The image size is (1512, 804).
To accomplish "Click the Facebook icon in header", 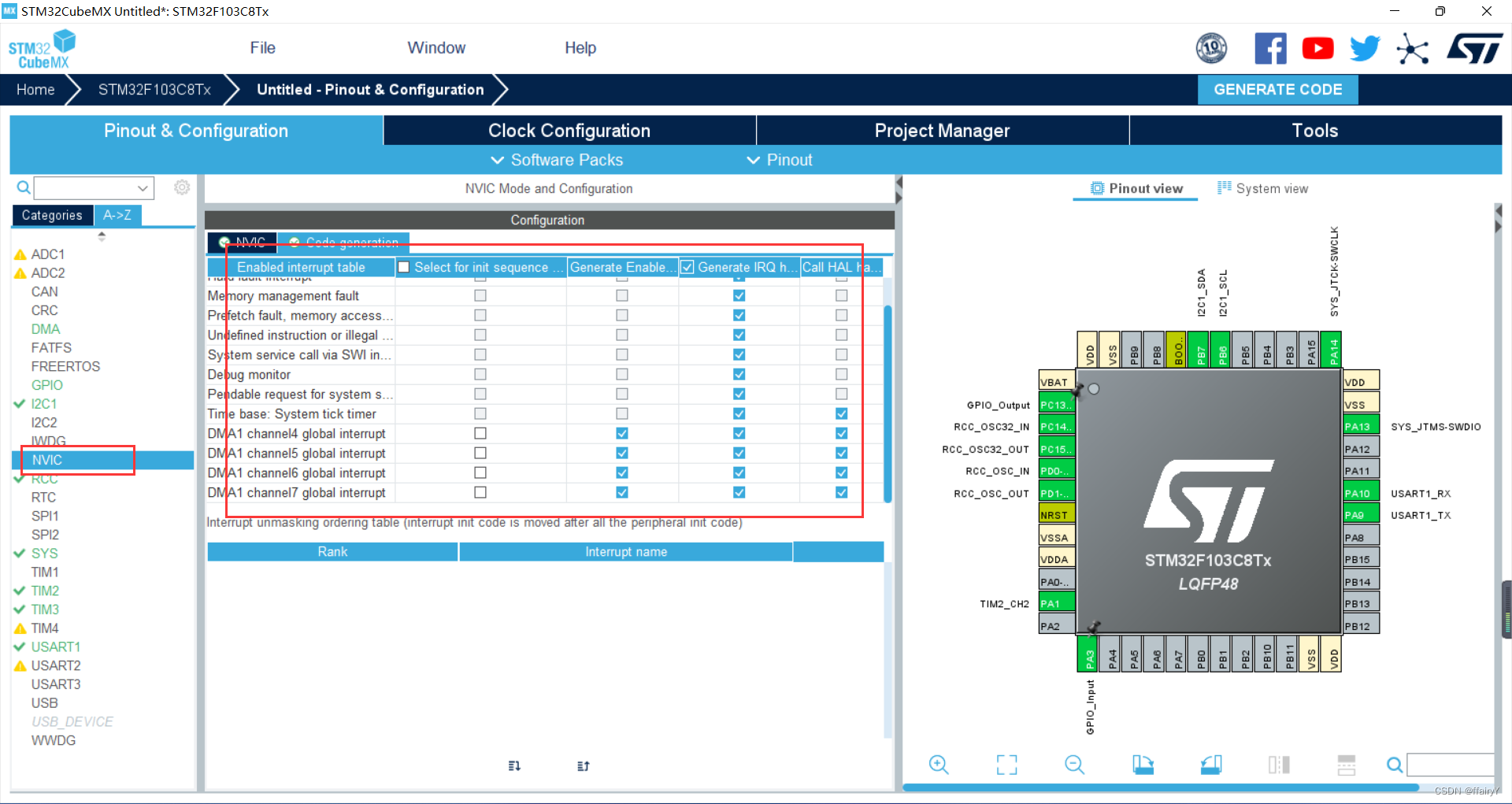I will tap(1270, 49).
